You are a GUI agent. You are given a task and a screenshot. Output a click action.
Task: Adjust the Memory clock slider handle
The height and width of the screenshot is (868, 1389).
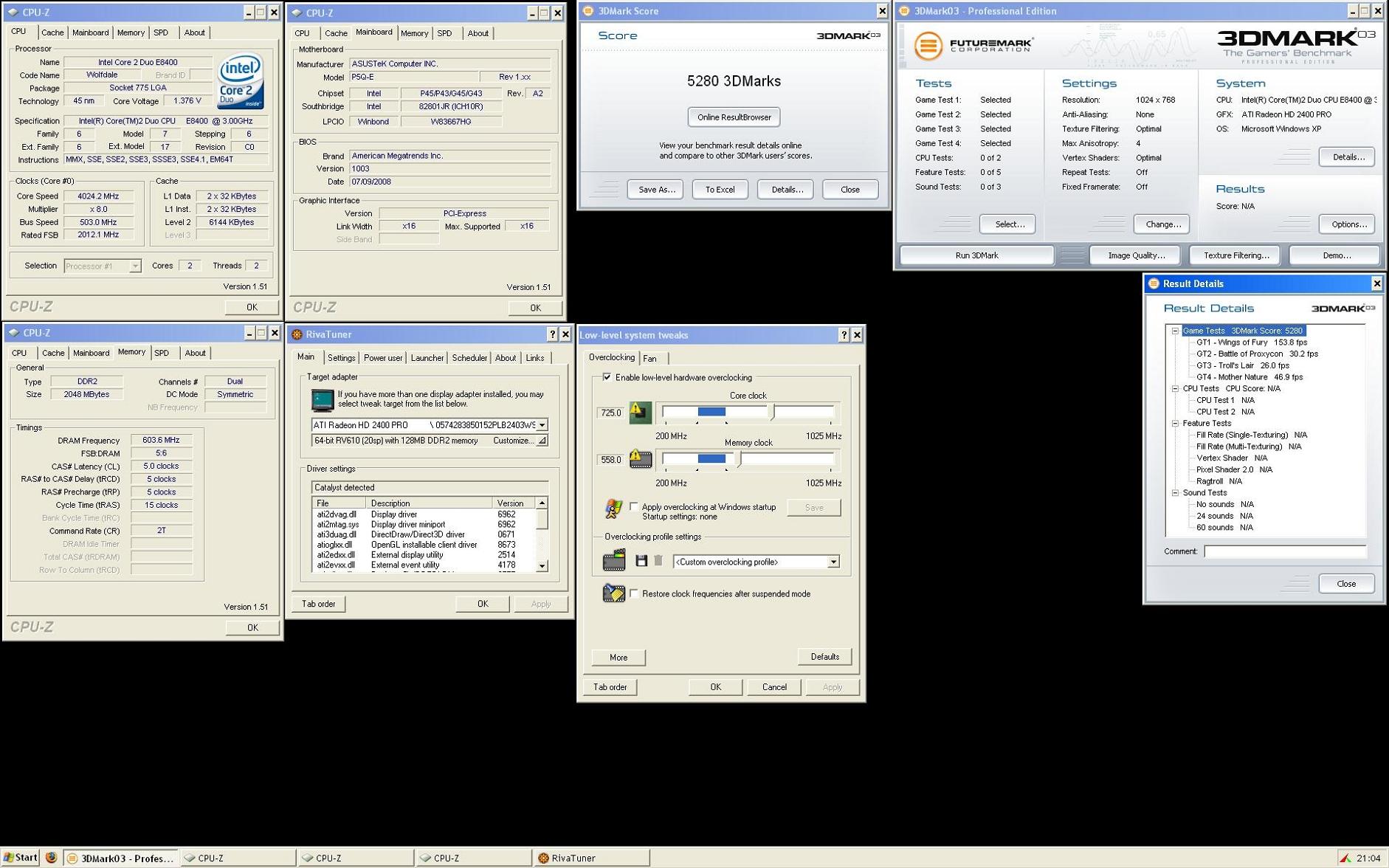click(x=739, y=459)
